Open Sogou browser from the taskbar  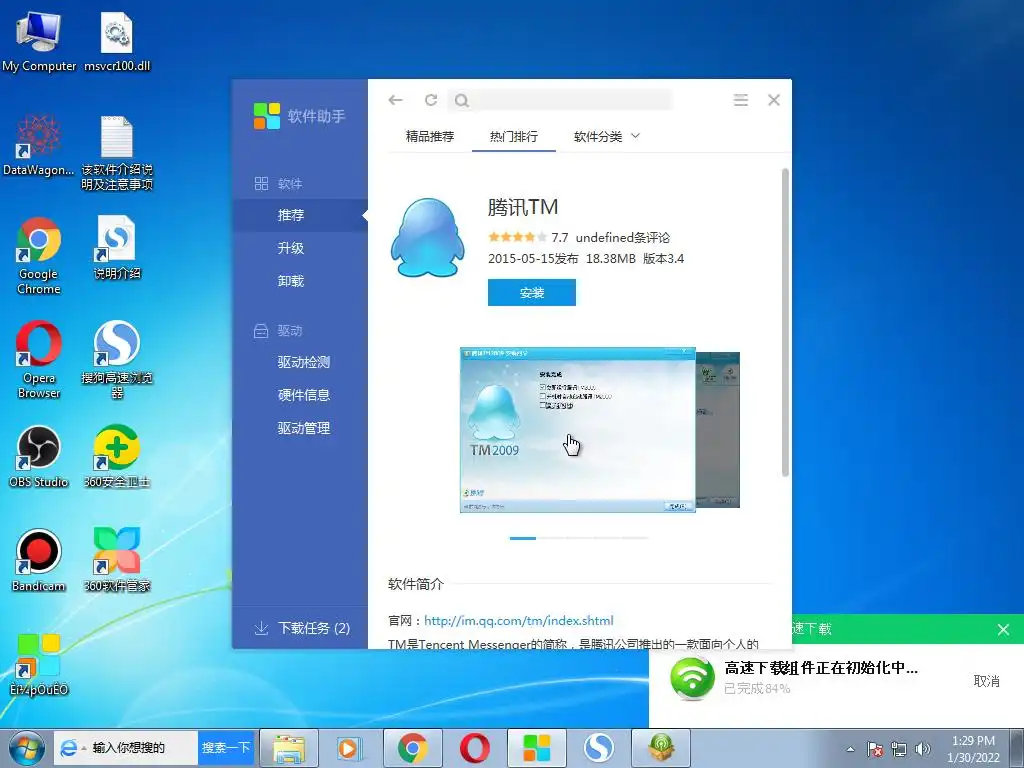click(x=598, y=748)
